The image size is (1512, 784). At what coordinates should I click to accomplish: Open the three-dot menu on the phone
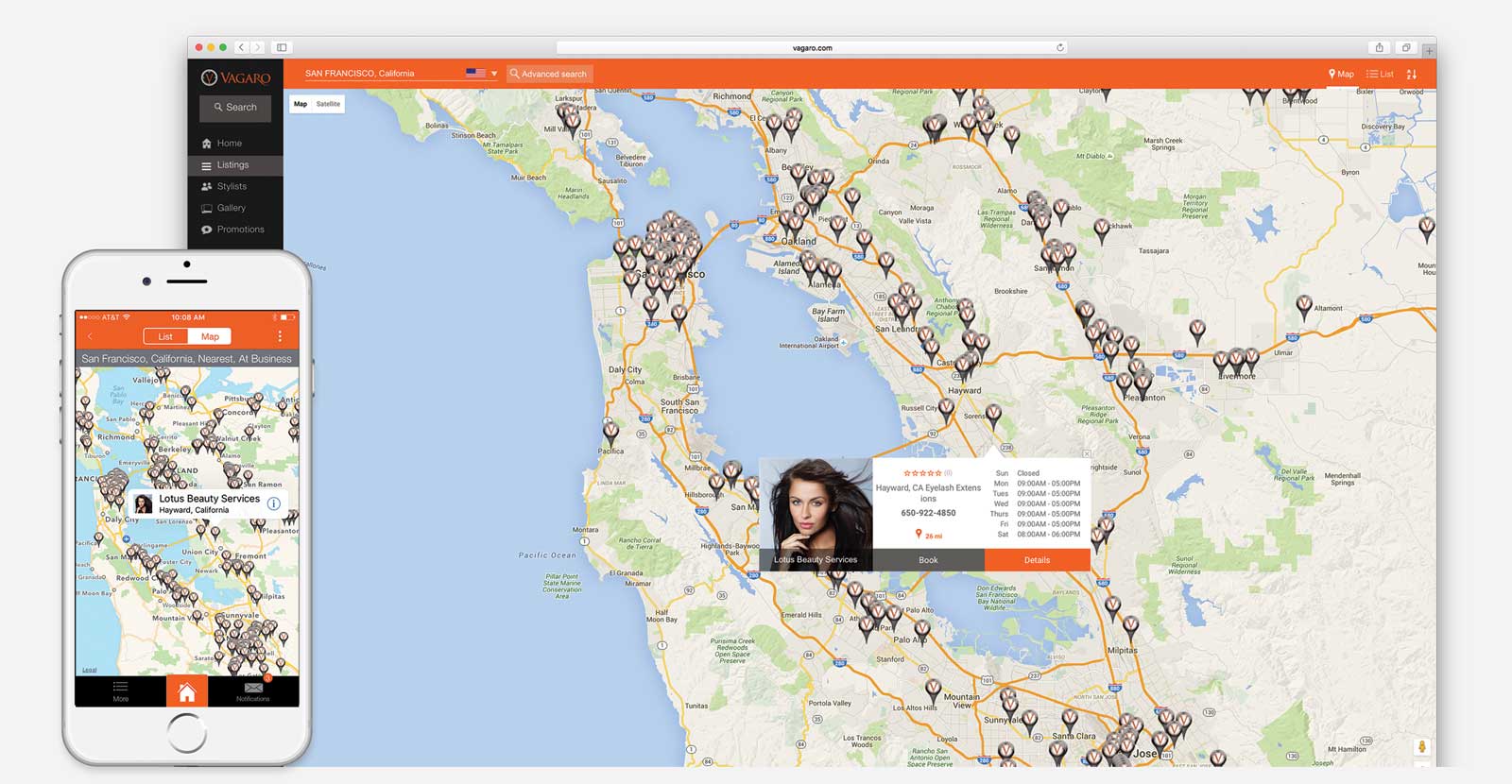point(280,336)
